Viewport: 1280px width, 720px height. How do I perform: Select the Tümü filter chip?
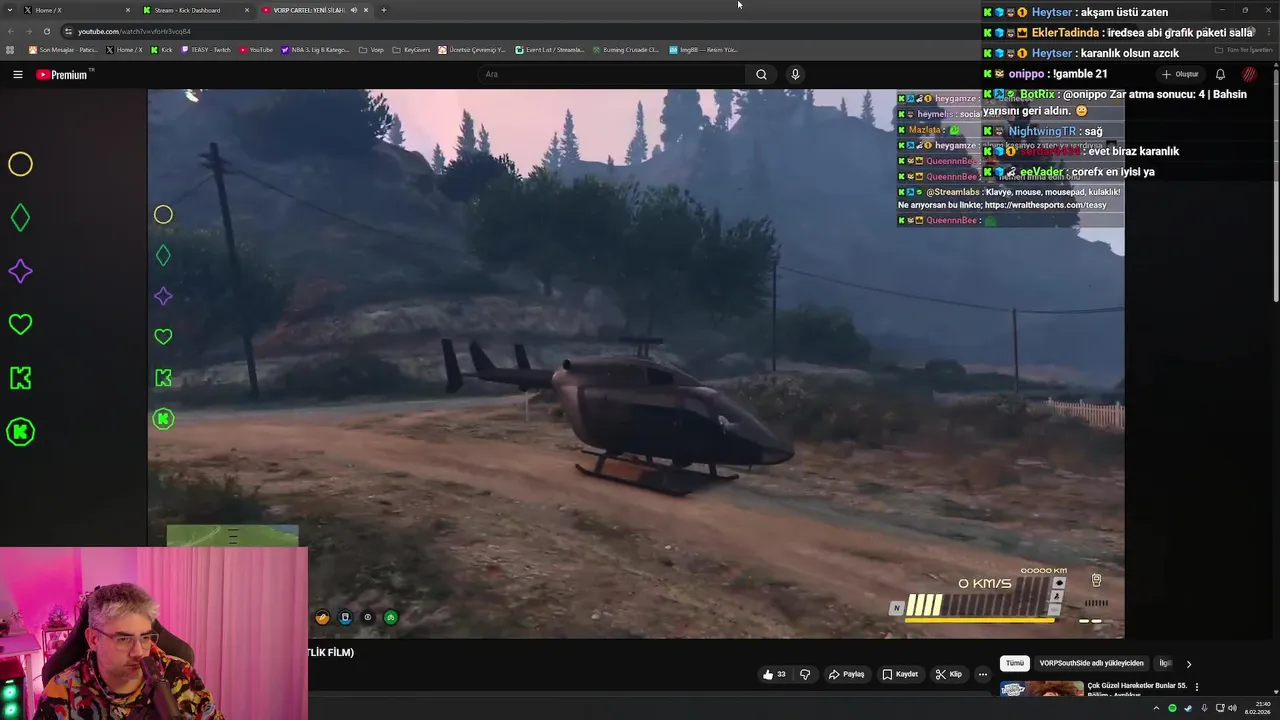(1015, 663)
